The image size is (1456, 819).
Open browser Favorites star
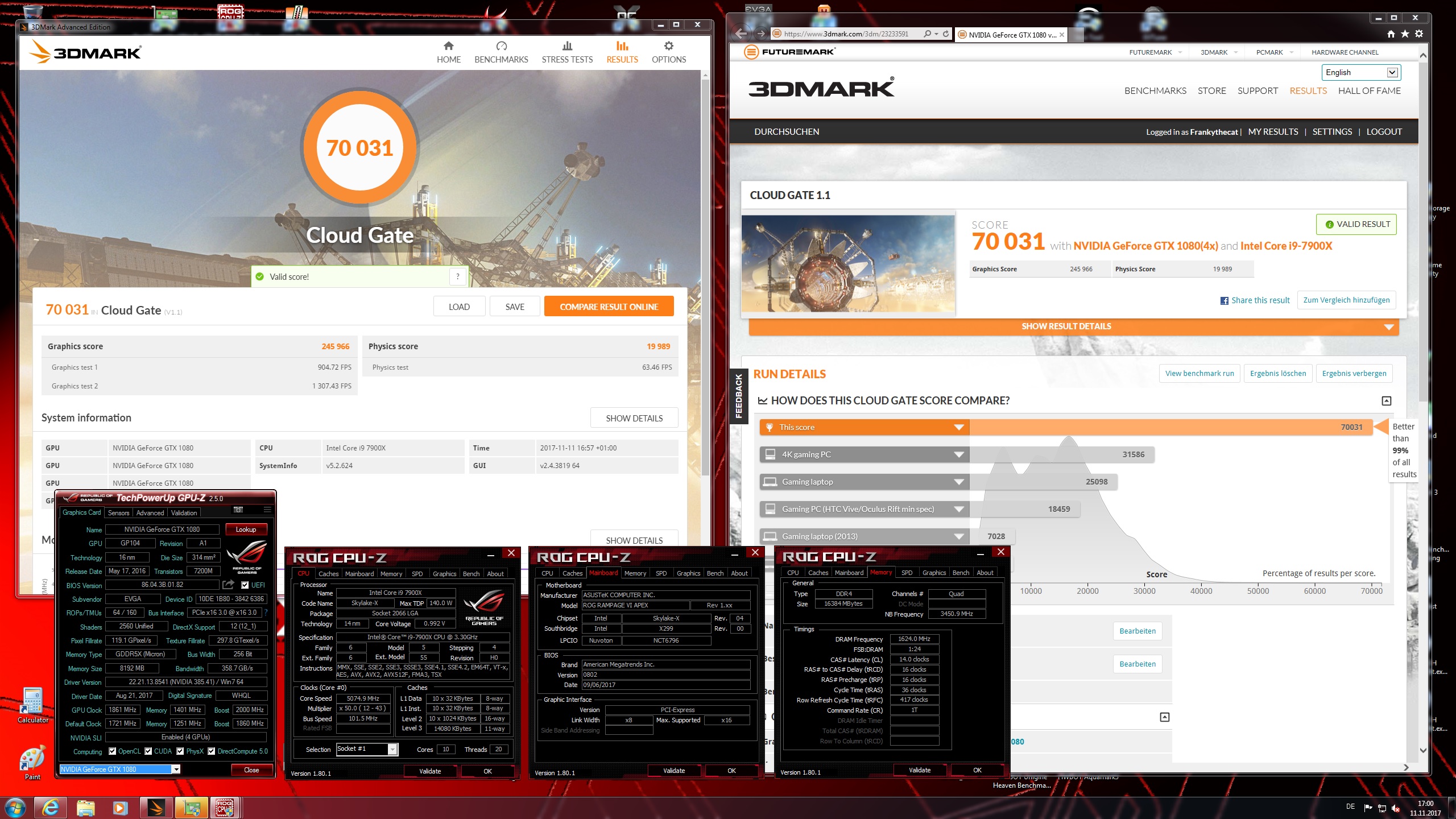(x=1405, y=34)
